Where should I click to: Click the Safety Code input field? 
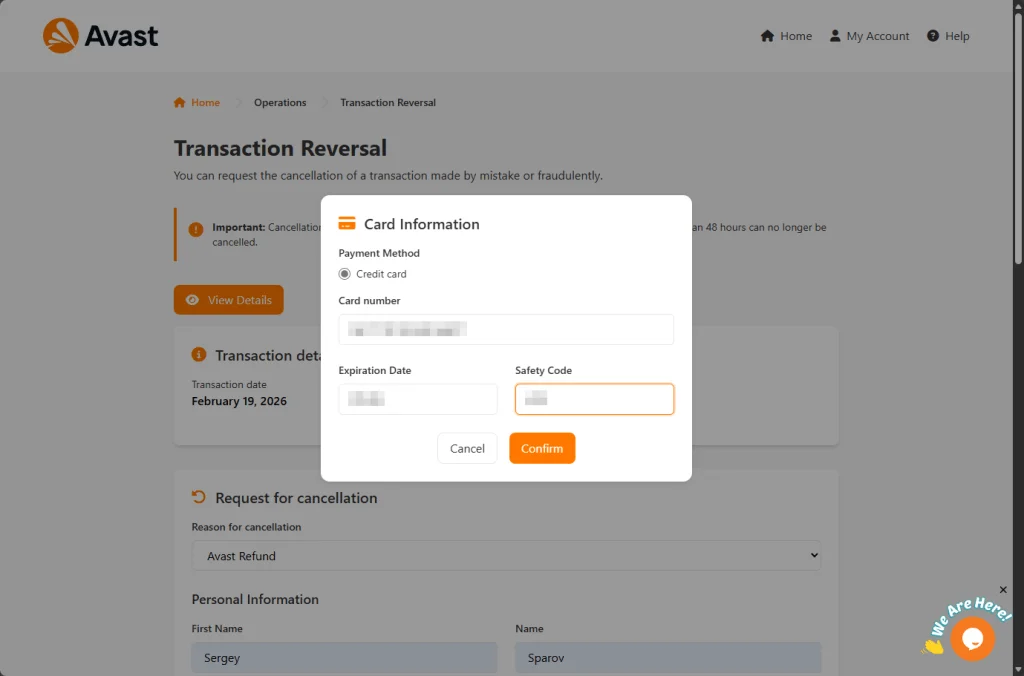point(594,399)
